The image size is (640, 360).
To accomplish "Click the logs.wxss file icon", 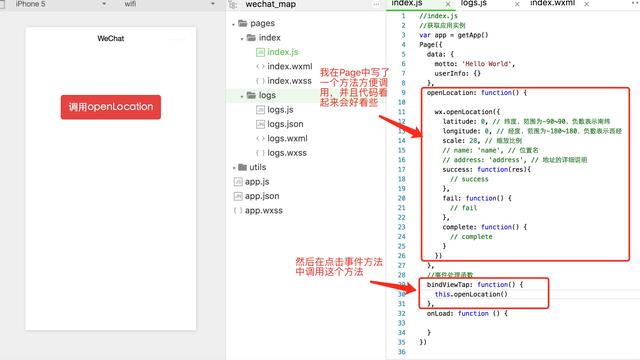I will click(x=260, y=153).
